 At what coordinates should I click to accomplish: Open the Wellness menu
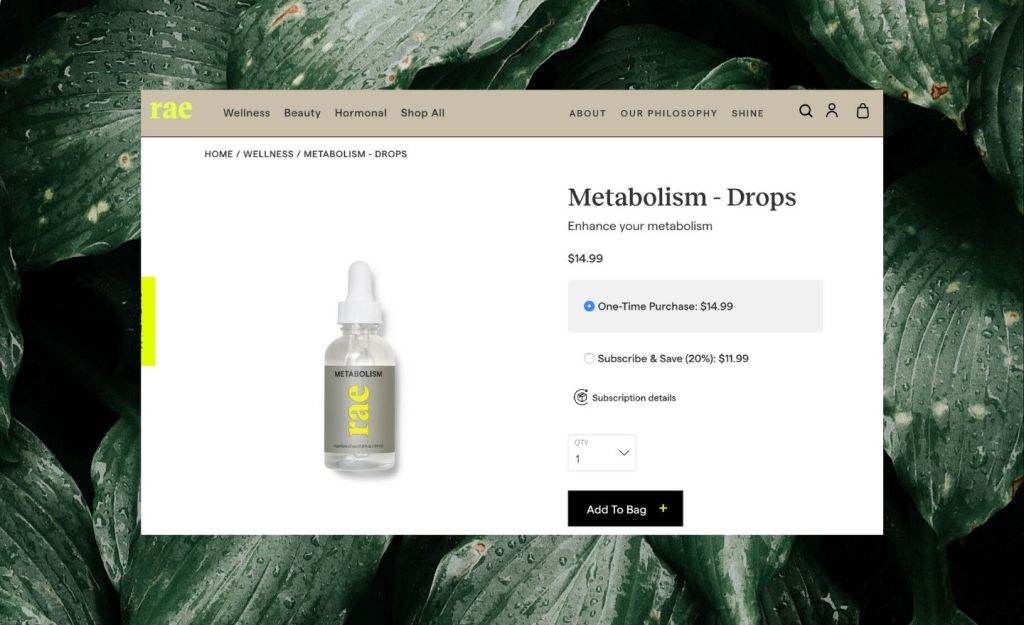click(246, 113)
